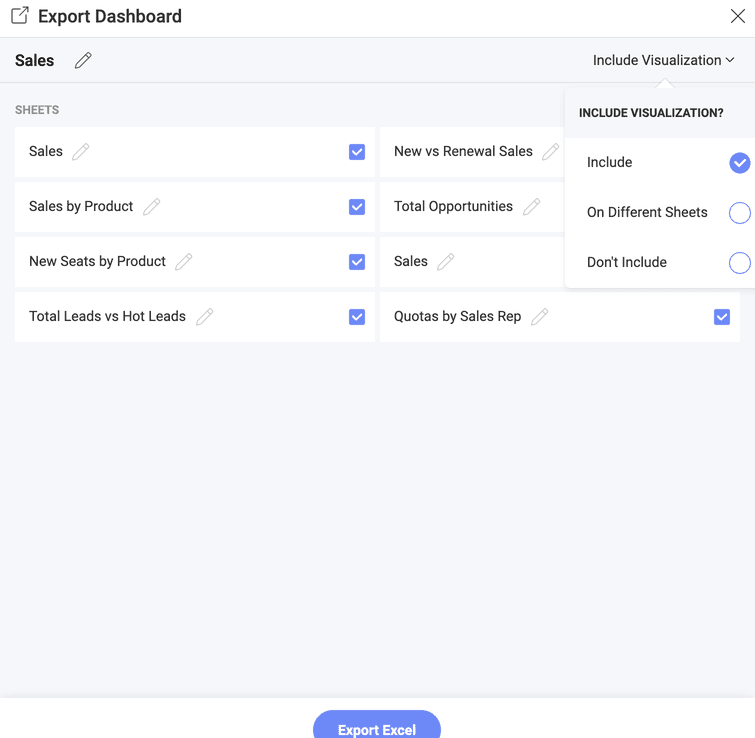Click the New vs Renewal Sales sheet name
755x738 pixels.
pyautogui.click(x=463, y=151)
